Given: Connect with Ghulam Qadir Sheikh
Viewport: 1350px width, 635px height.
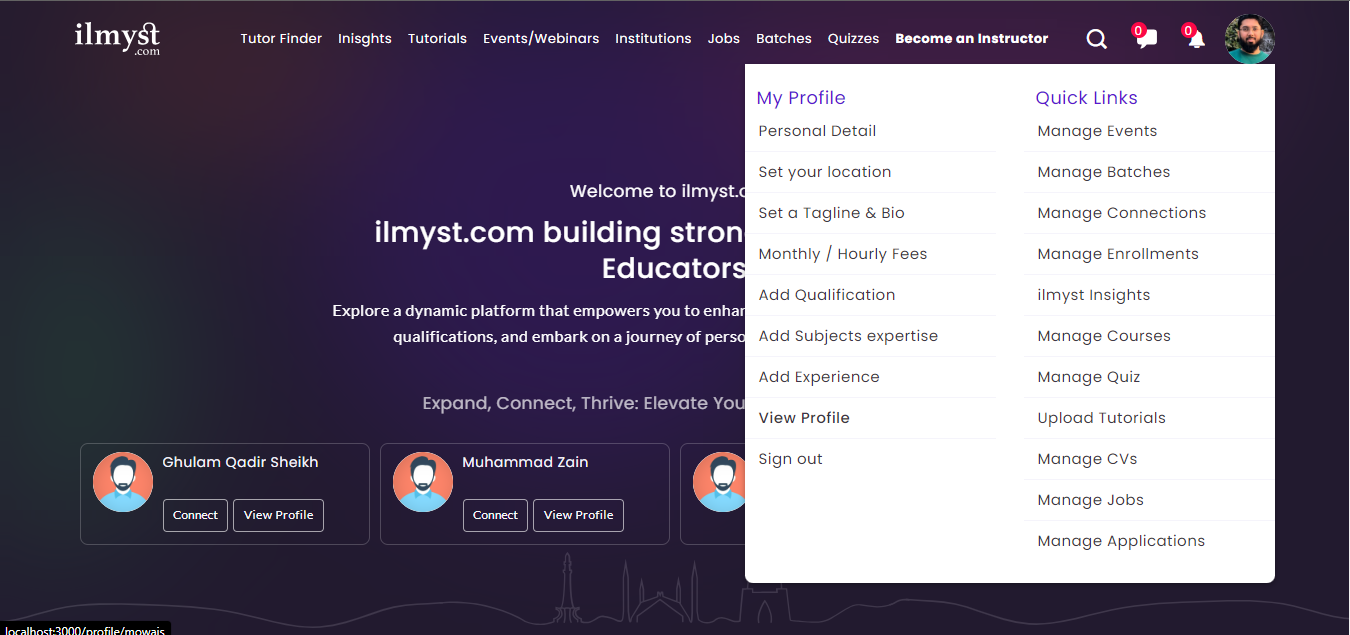Looking at the screenshot, I should click(x=195, y=515).
